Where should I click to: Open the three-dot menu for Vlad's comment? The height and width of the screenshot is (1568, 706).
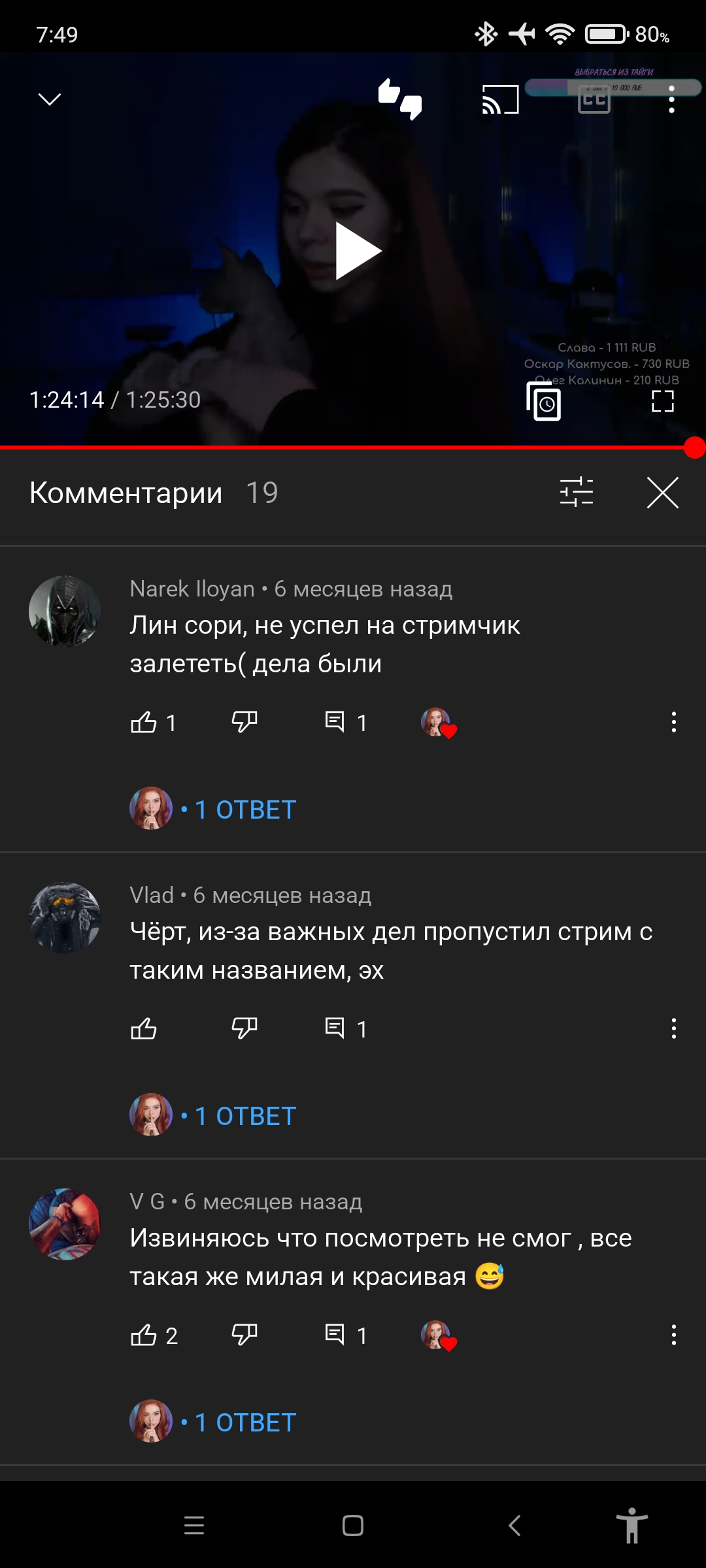click(x=674, y=1029)
